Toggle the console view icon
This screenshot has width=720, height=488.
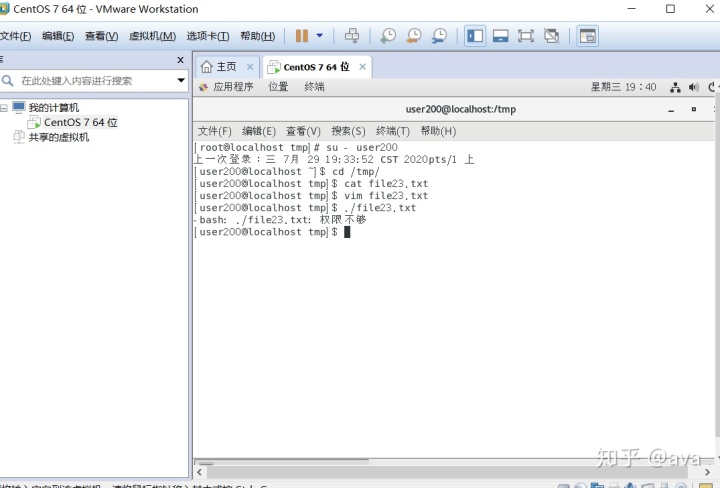click(x=587, y=36)
